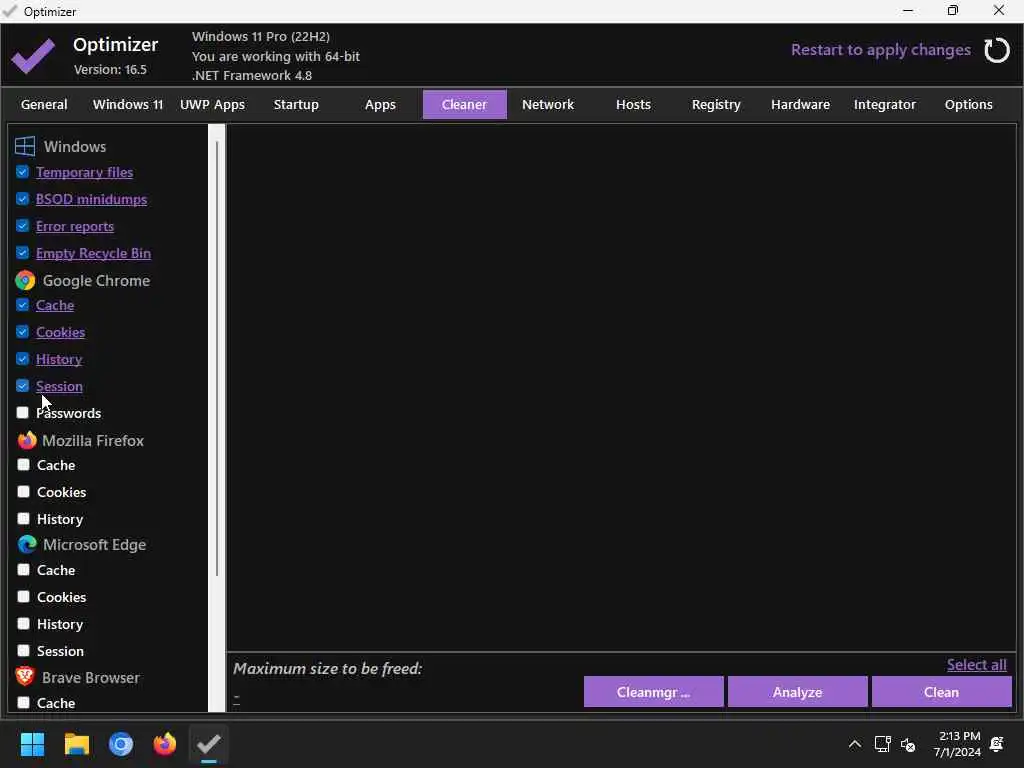
Task: Uncheck the Chrome Cache checkbox
Action: (x=22, y=305)
